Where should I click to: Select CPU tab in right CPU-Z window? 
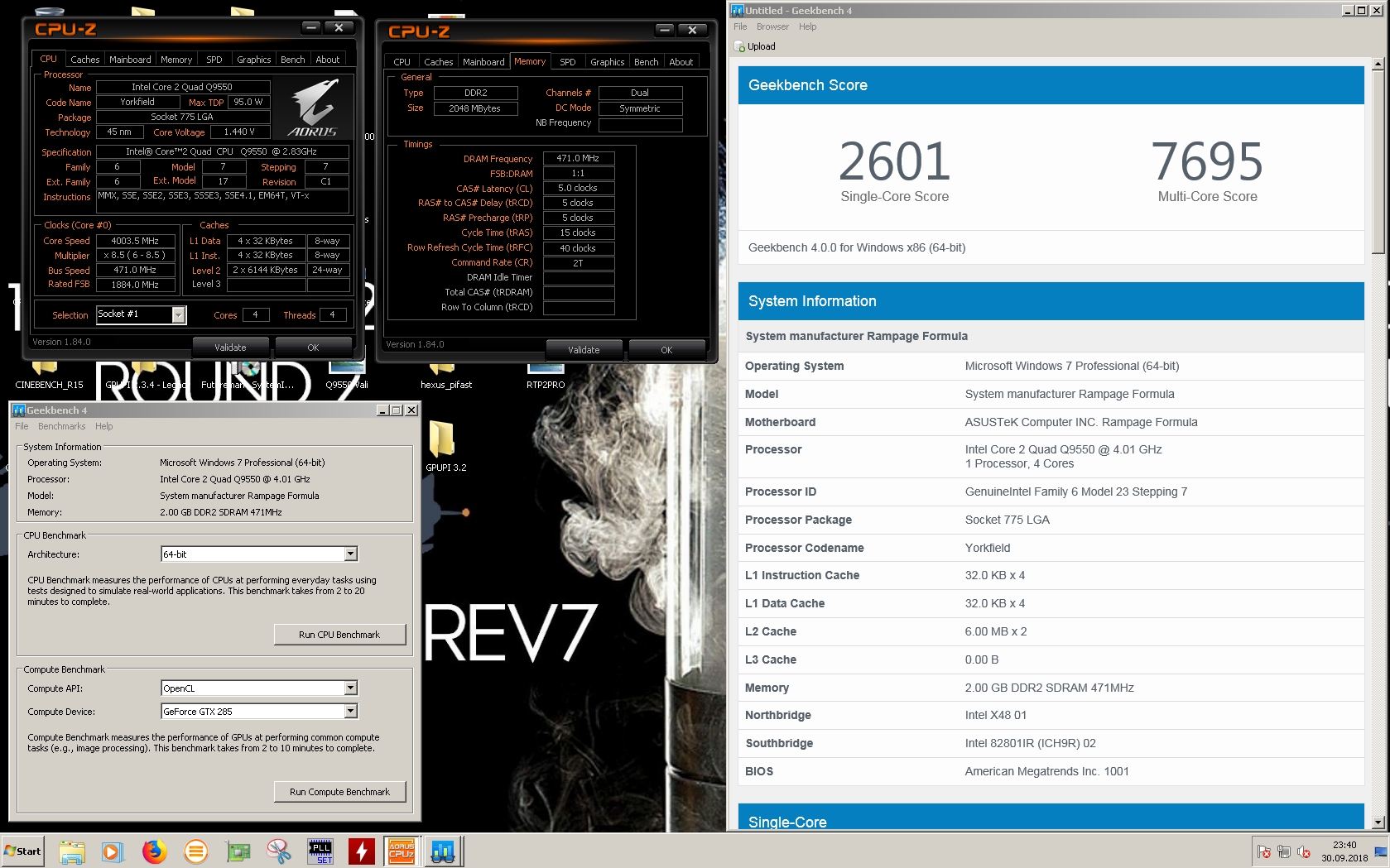[x=402, y=62]
